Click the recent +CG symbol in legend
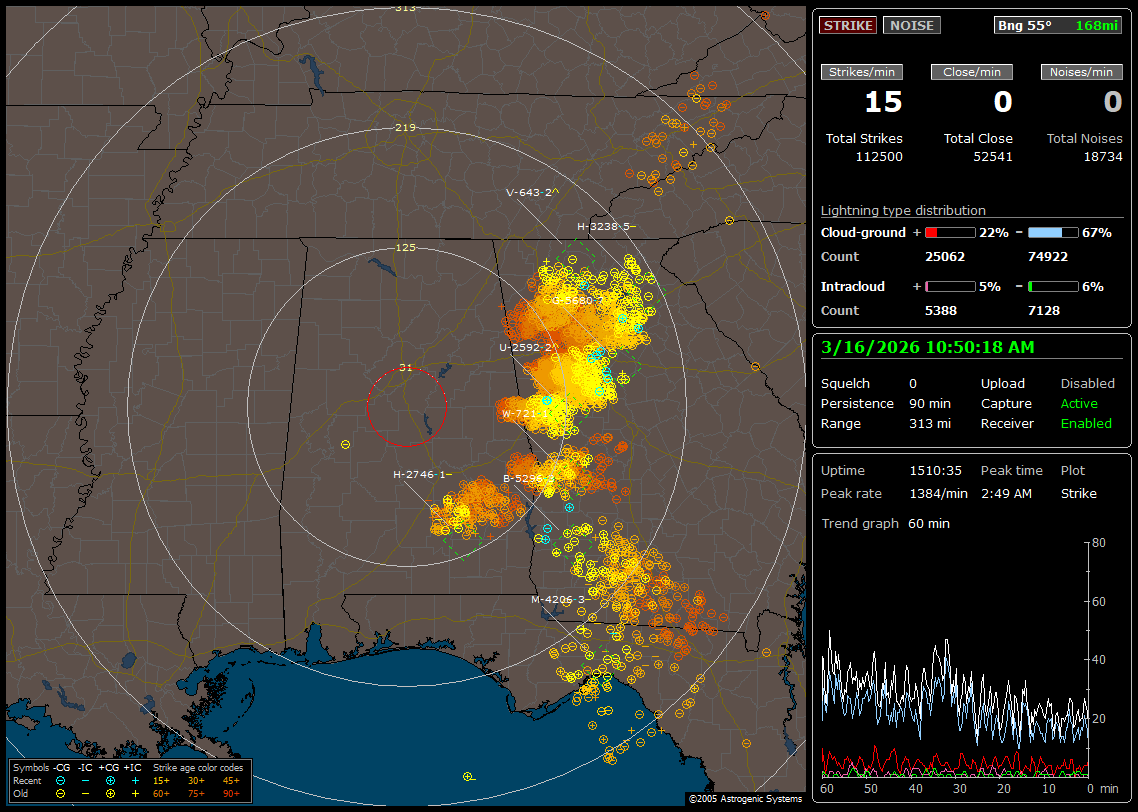 point(110,780)
